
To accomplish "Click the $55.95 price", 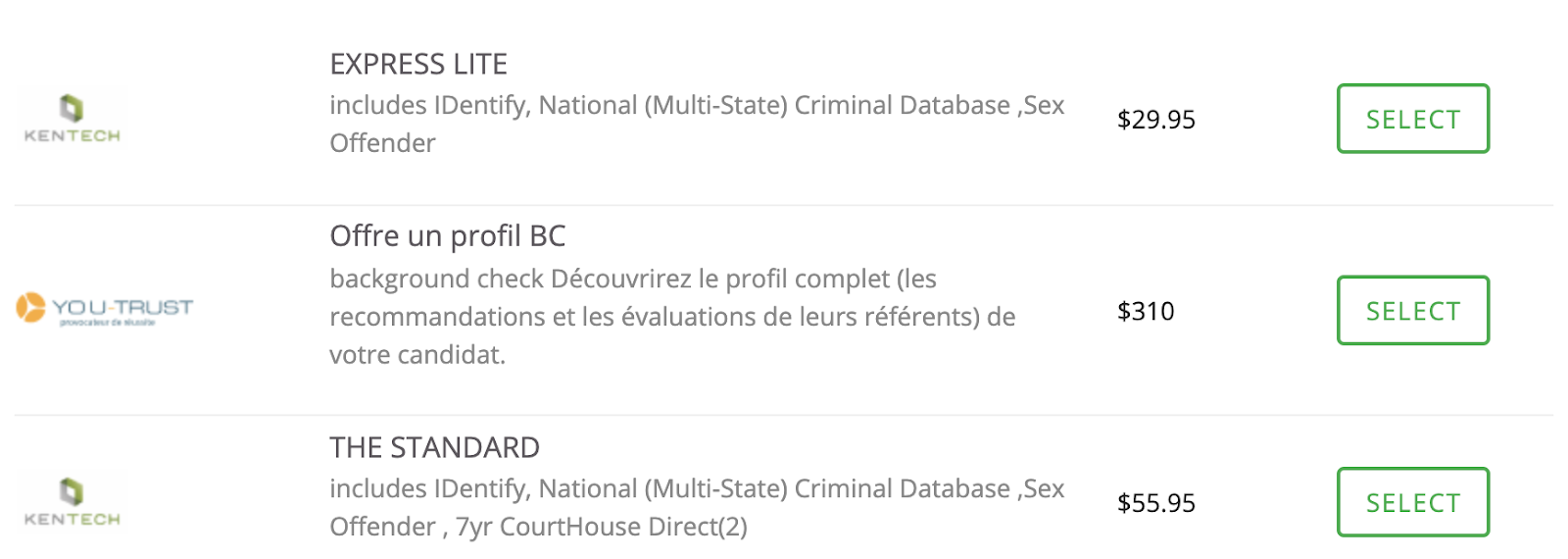I will 1156,503.
